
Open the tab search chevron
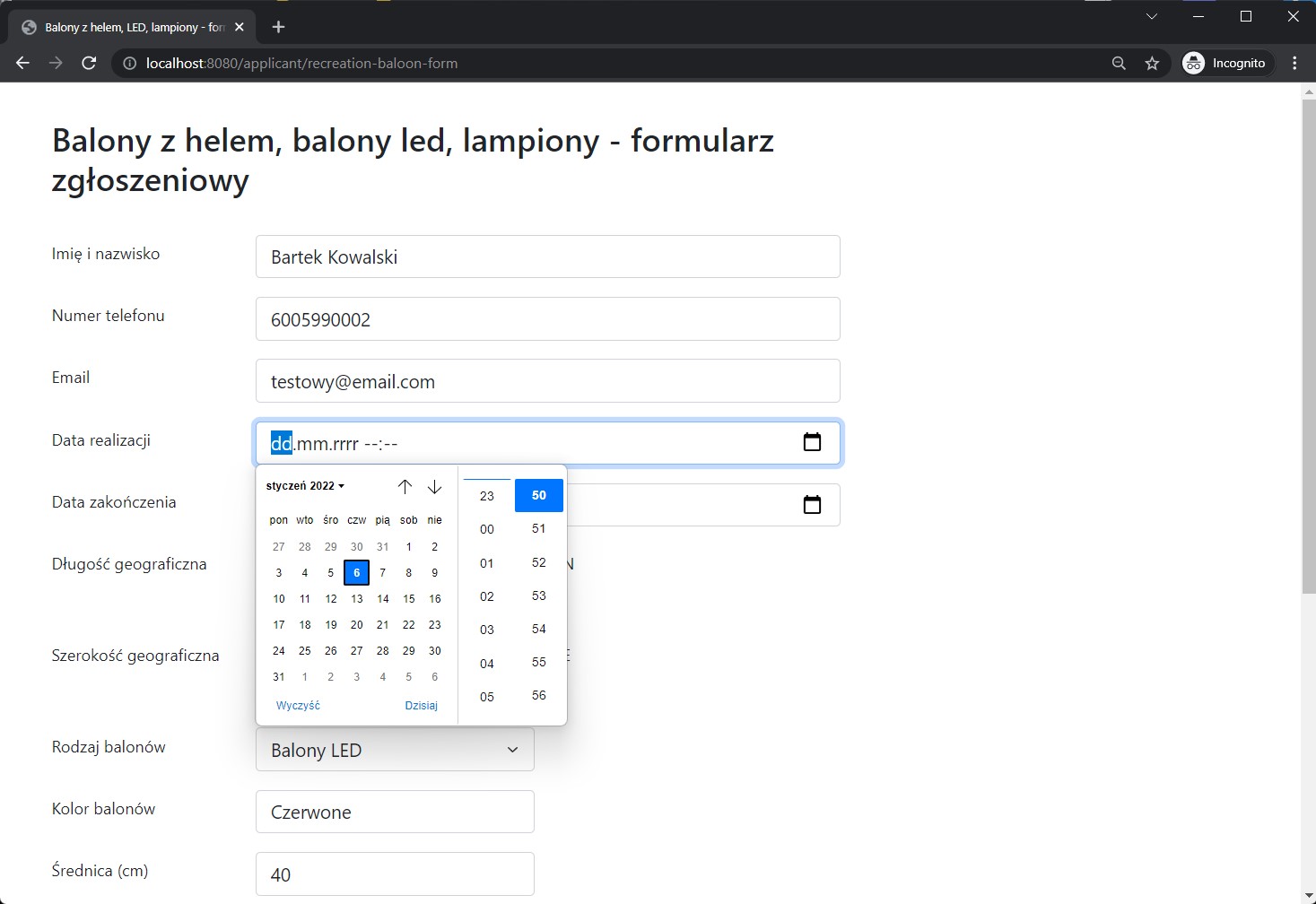[x=1151, y=15]
